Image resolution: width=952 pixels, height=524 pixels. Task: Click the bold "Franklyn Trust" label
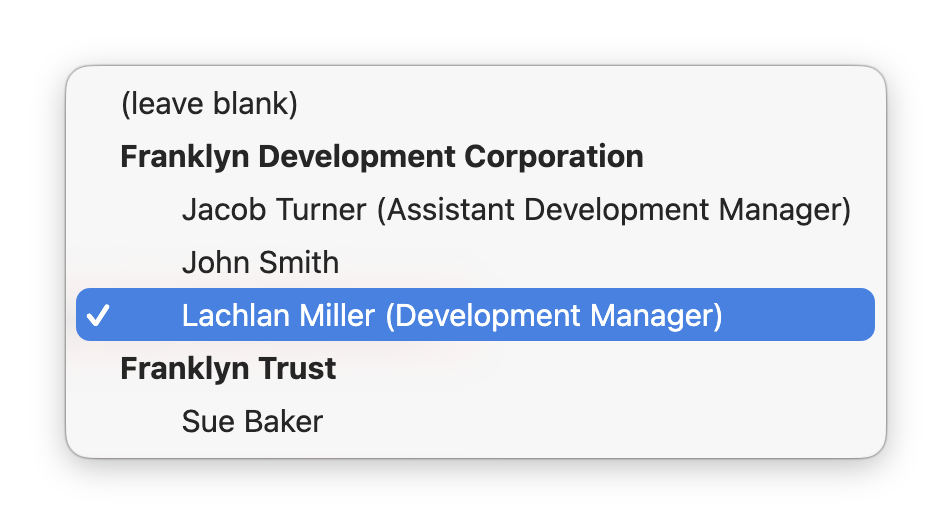tap(228, 369)
